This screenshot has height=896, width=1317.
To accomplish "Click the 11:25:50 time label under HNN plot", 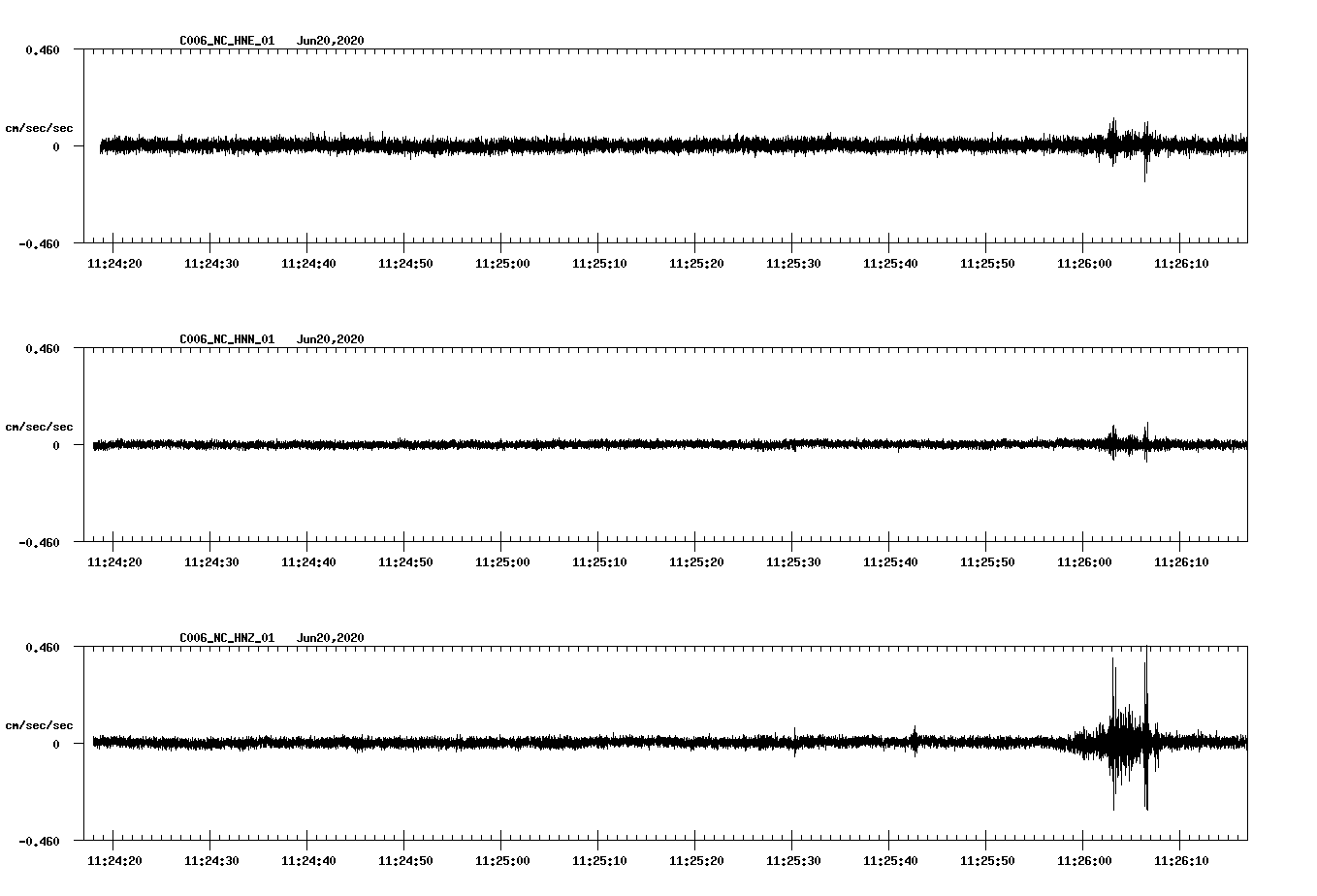I will pyautogui.click(x=987, y=562).
